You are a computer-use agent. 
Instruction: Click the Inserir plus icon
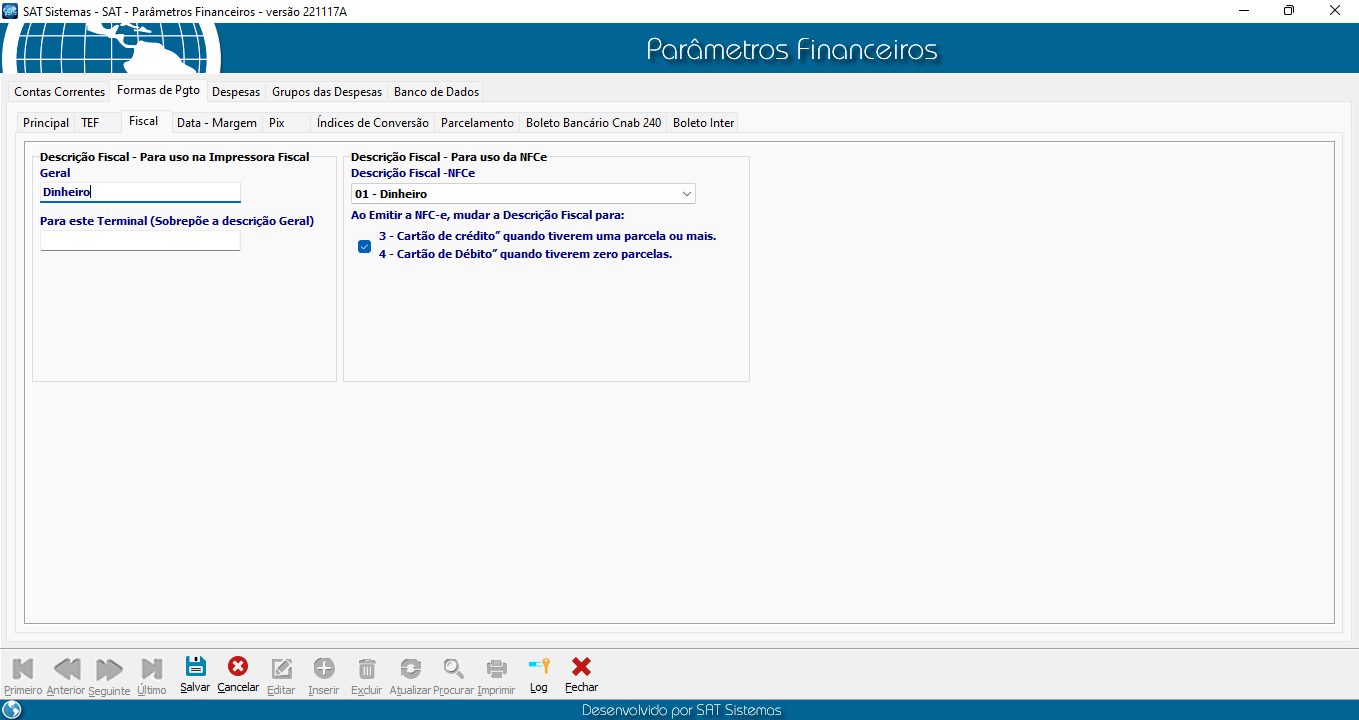(324, 668)
